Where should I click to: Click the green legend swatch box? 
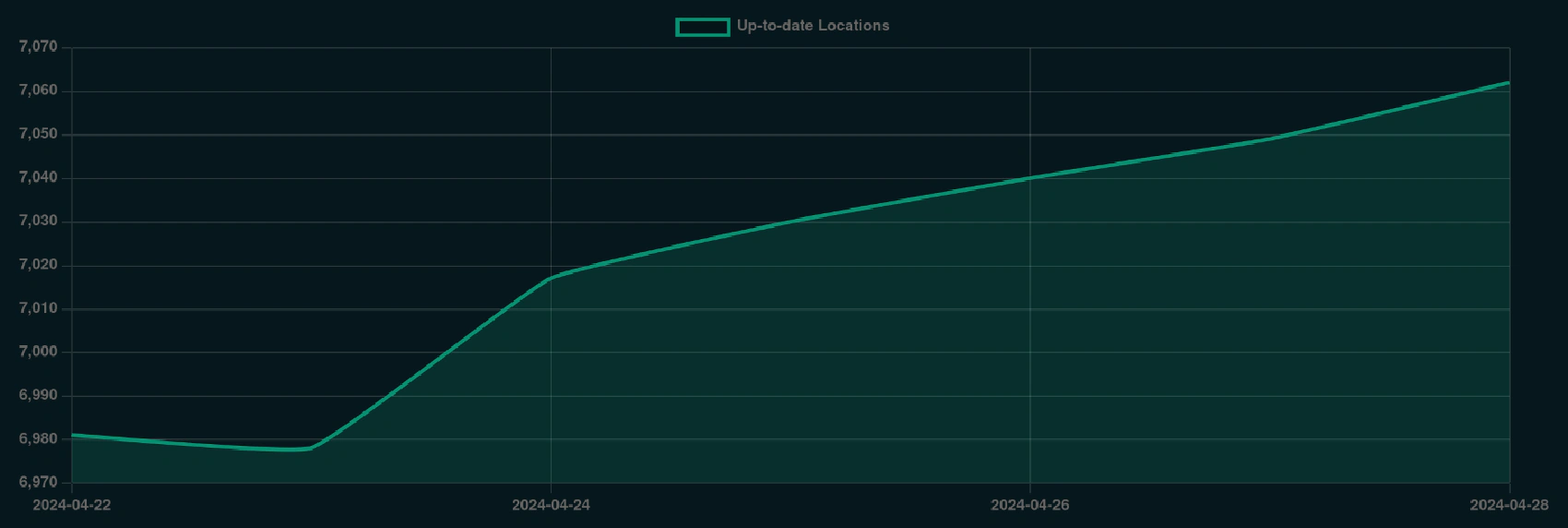[702, 27]
